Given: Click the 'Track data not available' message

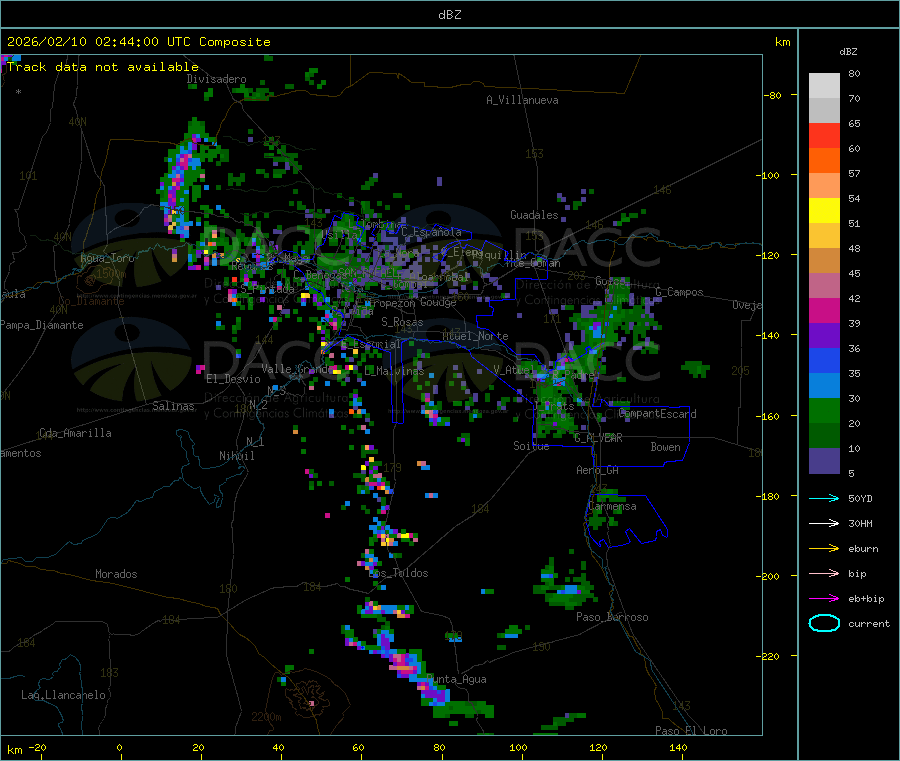Looking at the screenshot, I should pos(103,67).
